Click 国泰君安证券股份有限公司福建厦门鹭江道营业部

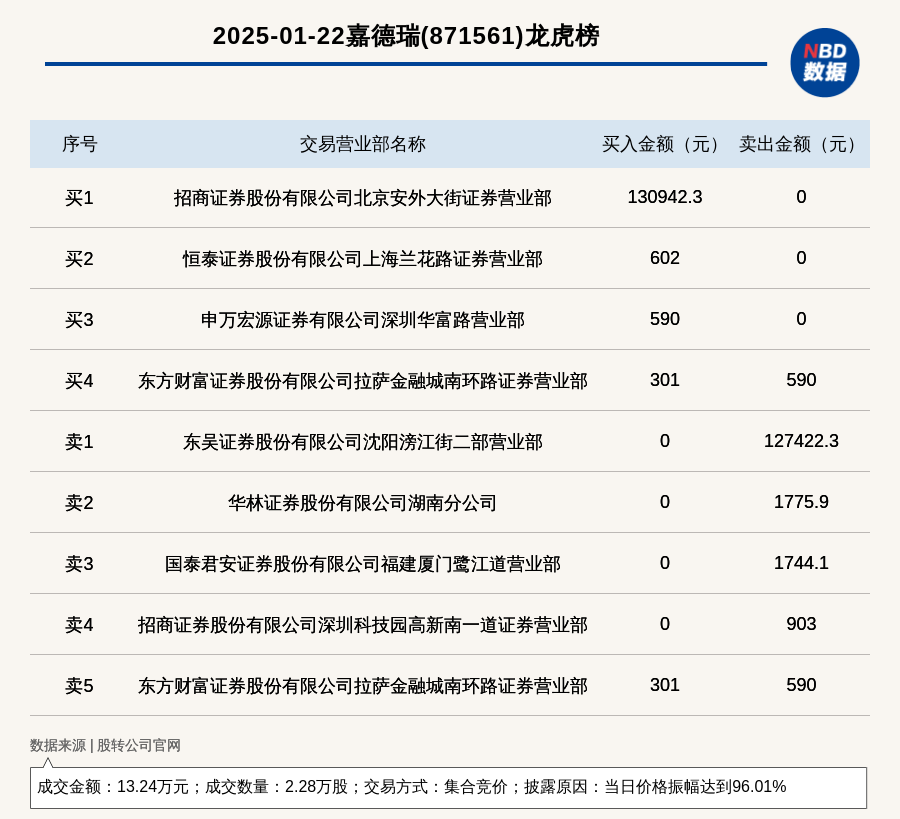(x=363, y=564)
